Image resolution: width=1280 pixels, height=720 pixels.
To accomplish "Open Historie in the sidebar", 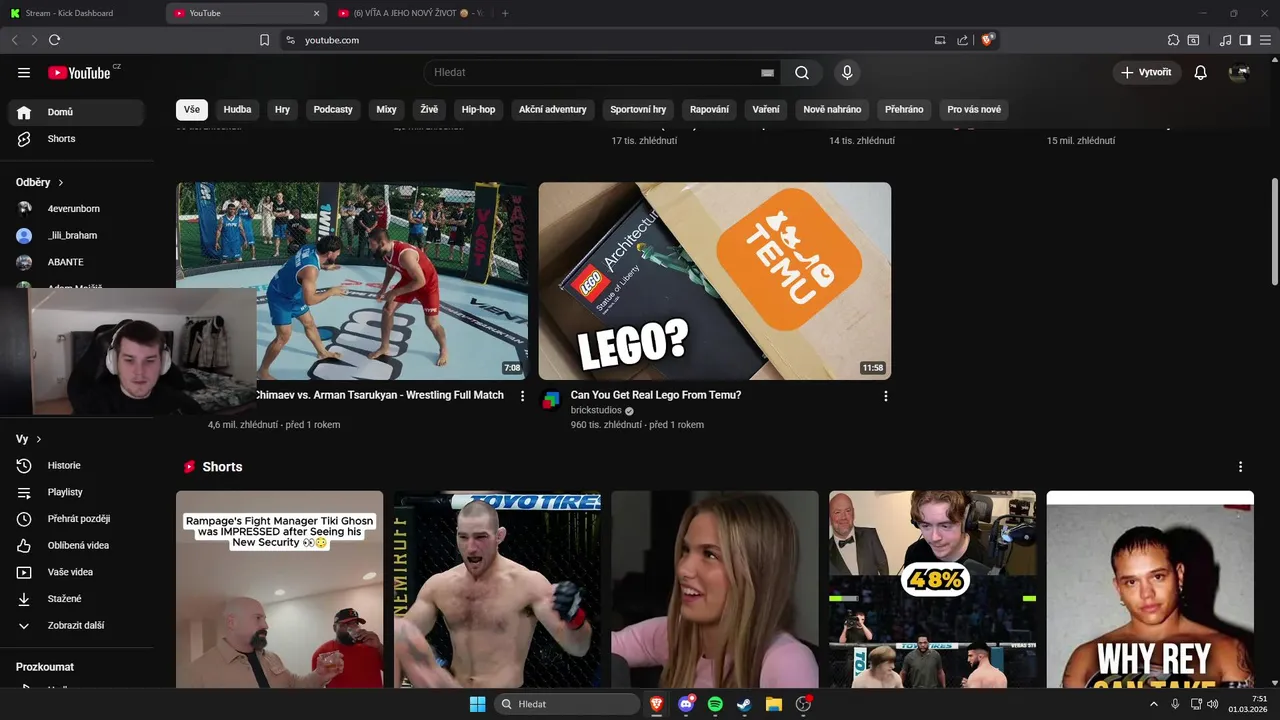I will pos(77,466).
